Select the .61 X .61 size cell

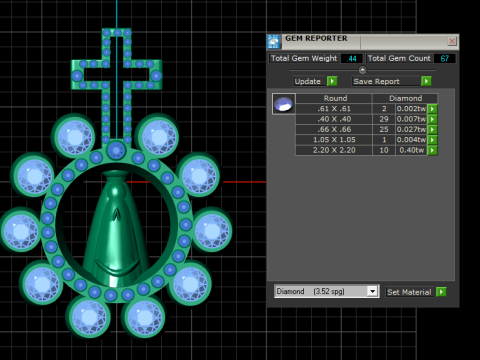point(334,109)
